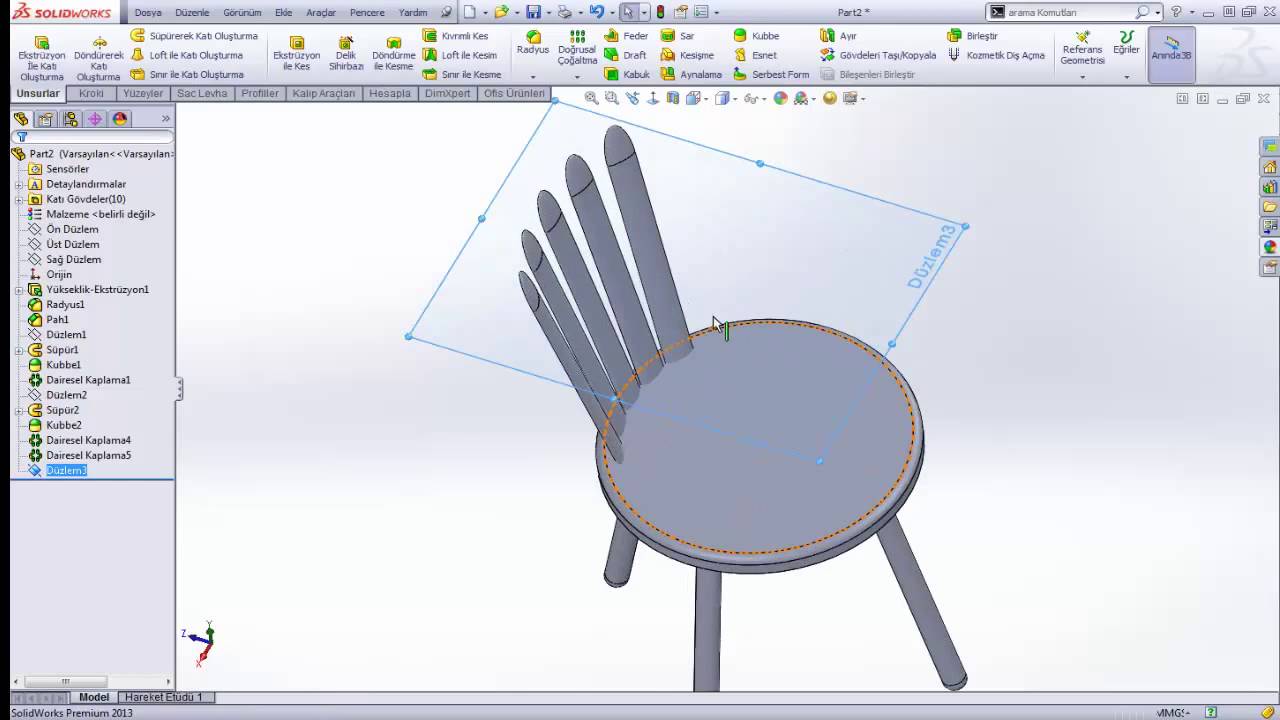The width and height of the screenshot is (1280, 720).
Task: Expand the Süpür2 feature
Action: point(19,410)
